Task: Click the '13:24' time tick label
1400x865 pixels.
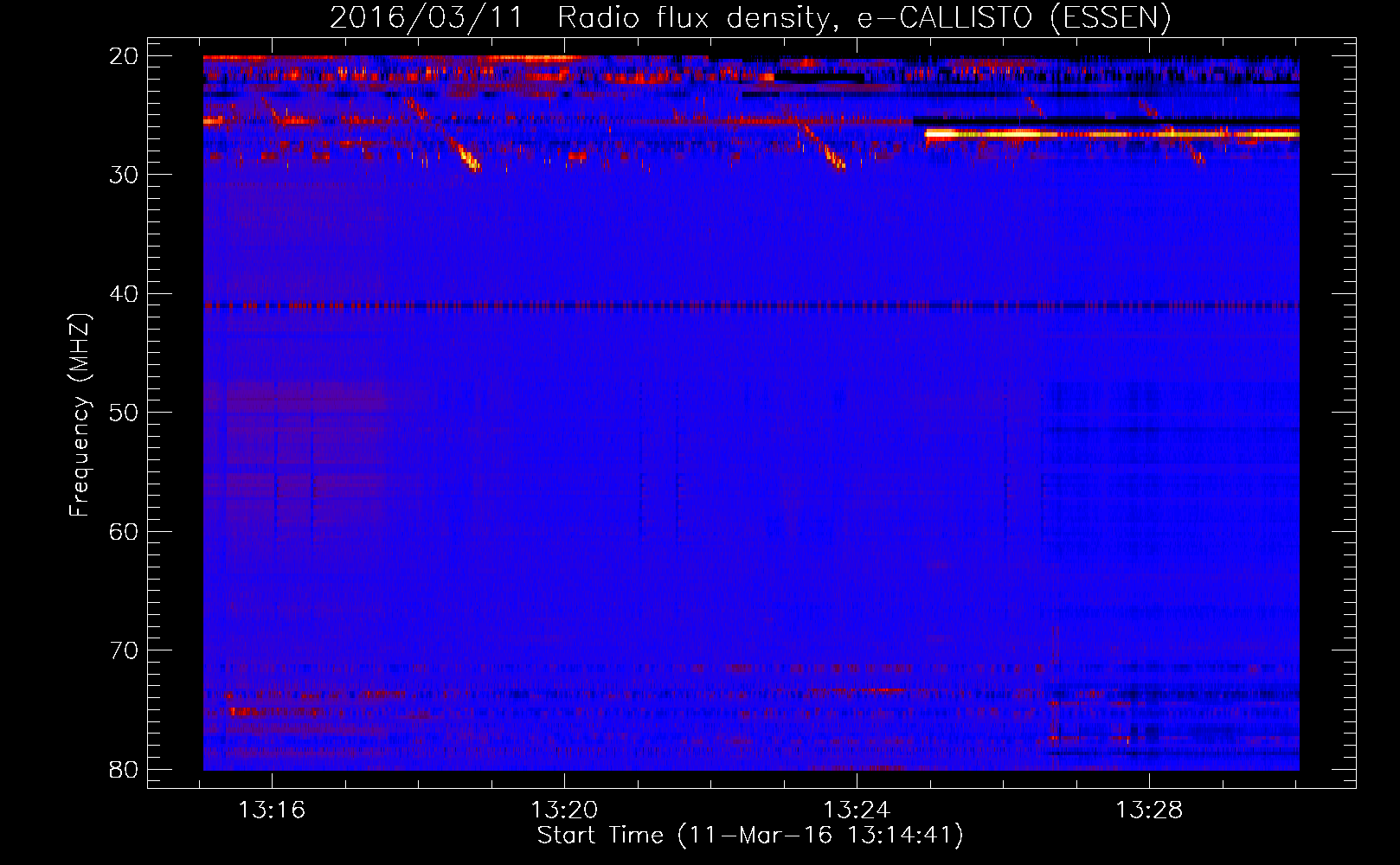Action: click(857, 811)
